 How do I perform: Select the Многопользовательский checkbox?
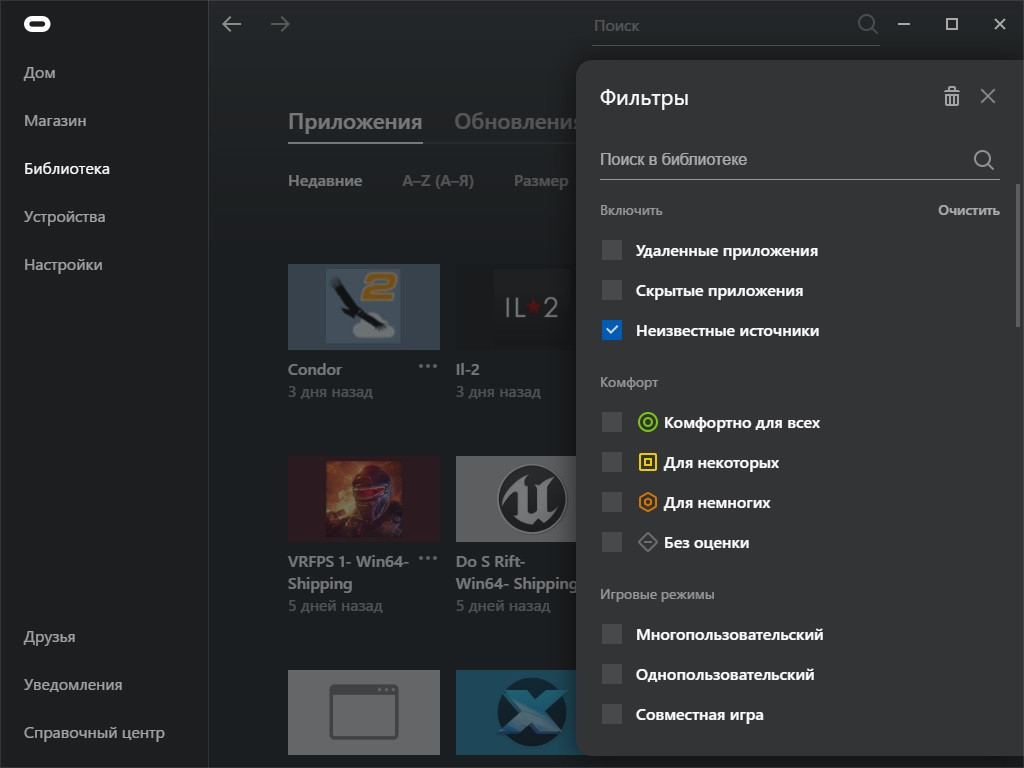(x=612, y=634)
